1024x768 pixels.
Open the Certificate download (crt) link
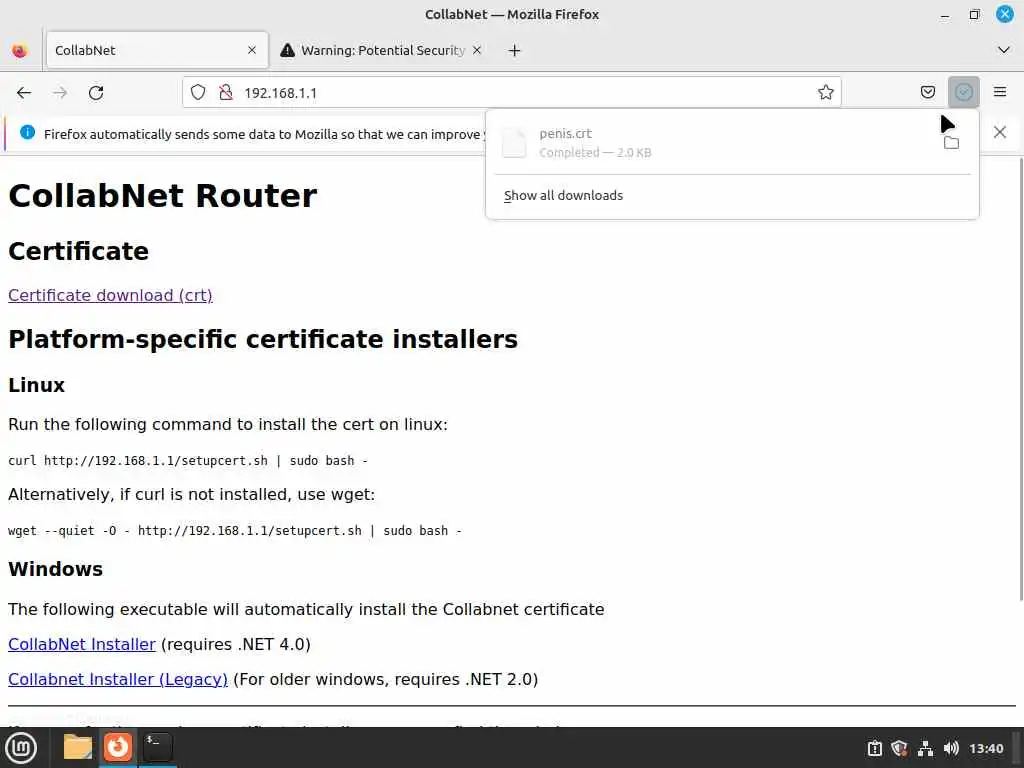[110, 295]
